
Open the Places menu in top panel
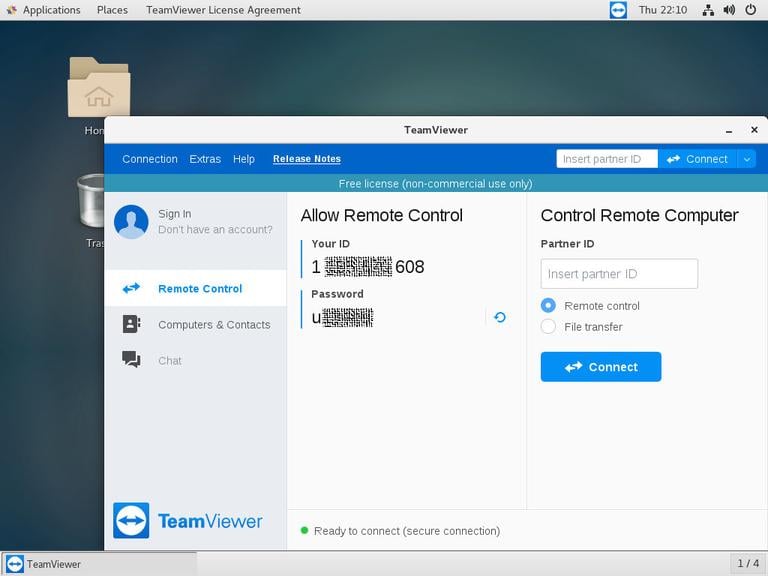pos(112,10)
